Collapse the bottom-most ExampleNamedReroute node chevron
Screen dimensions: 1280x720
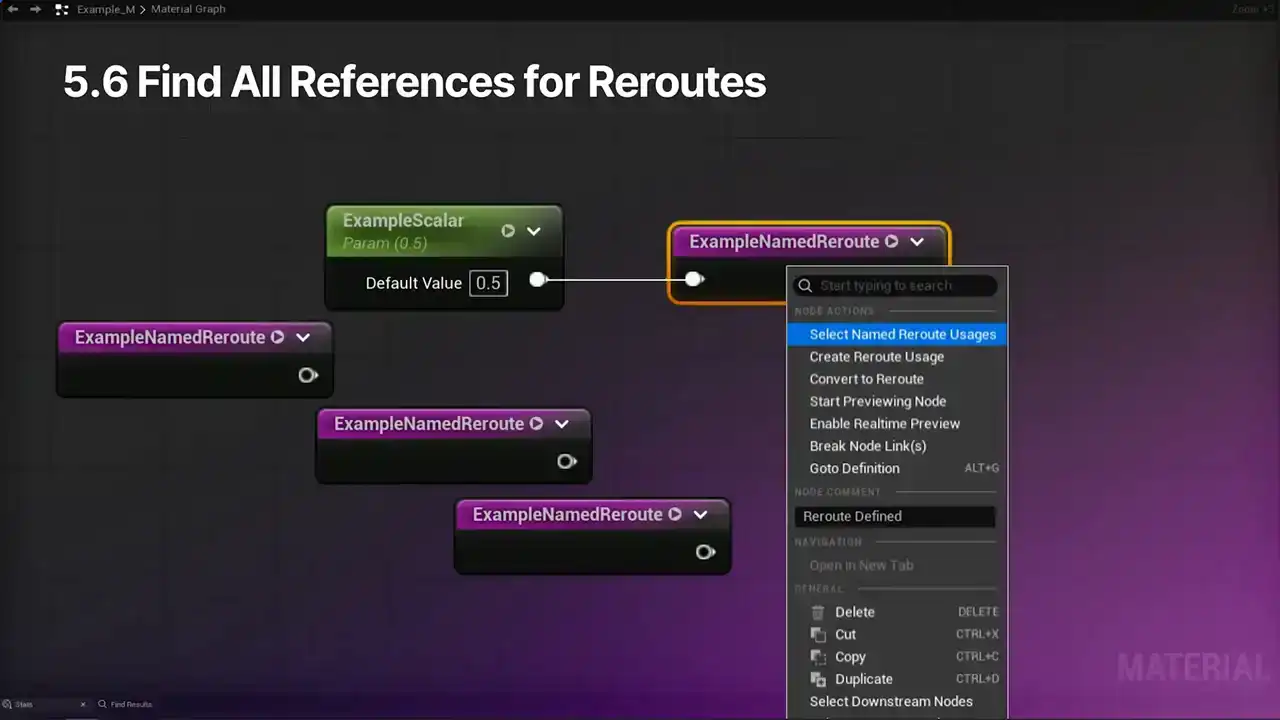(x=700, y=515)
